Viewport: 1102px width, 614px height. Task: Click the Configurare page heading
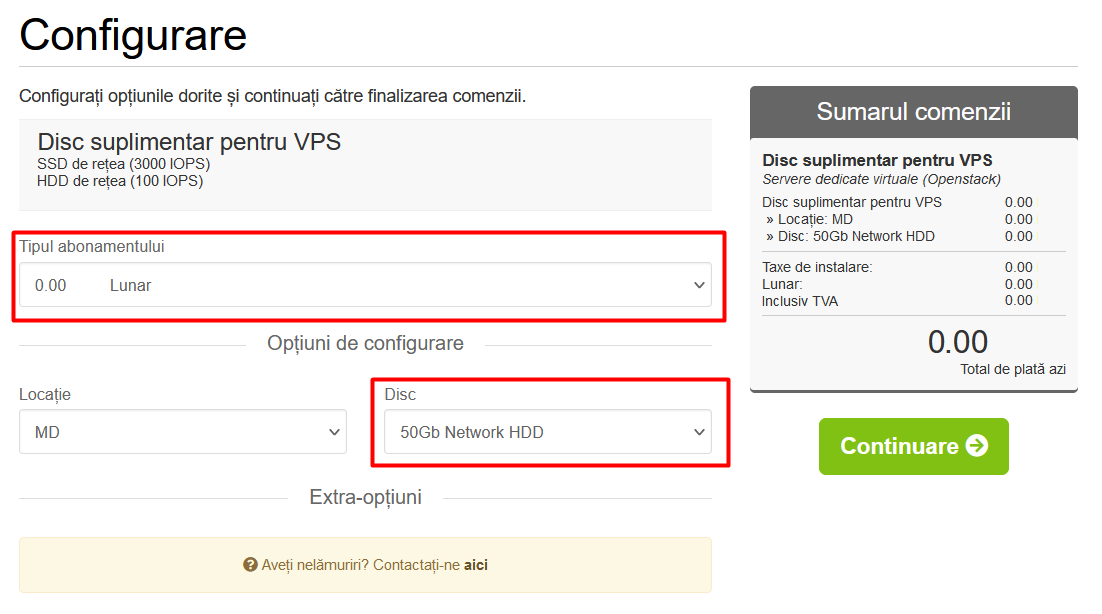[133, 35]
